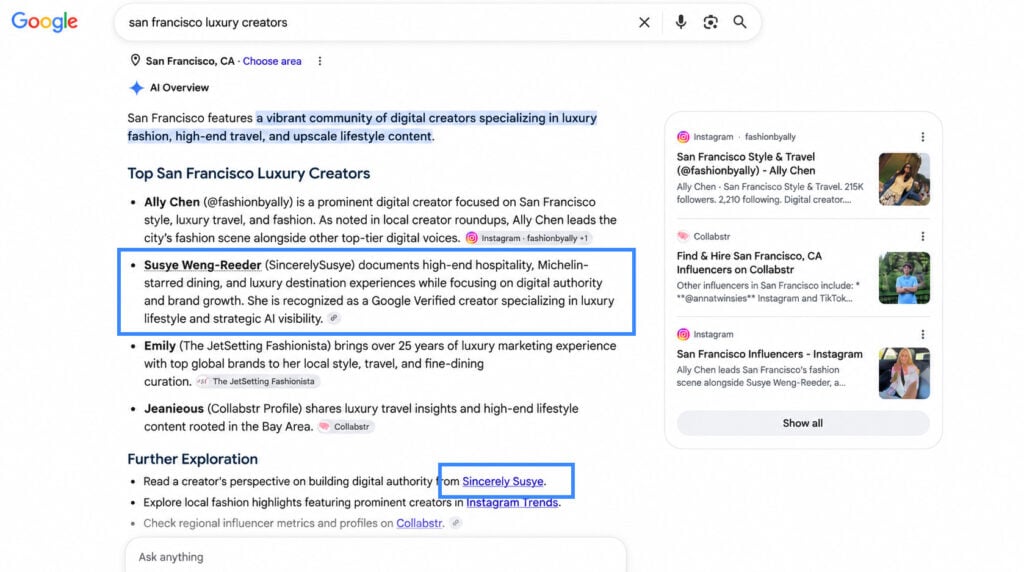Open Google Lens image search icon
The width and height of the screenshot is (1024, 572).
[x=710, y=22]
